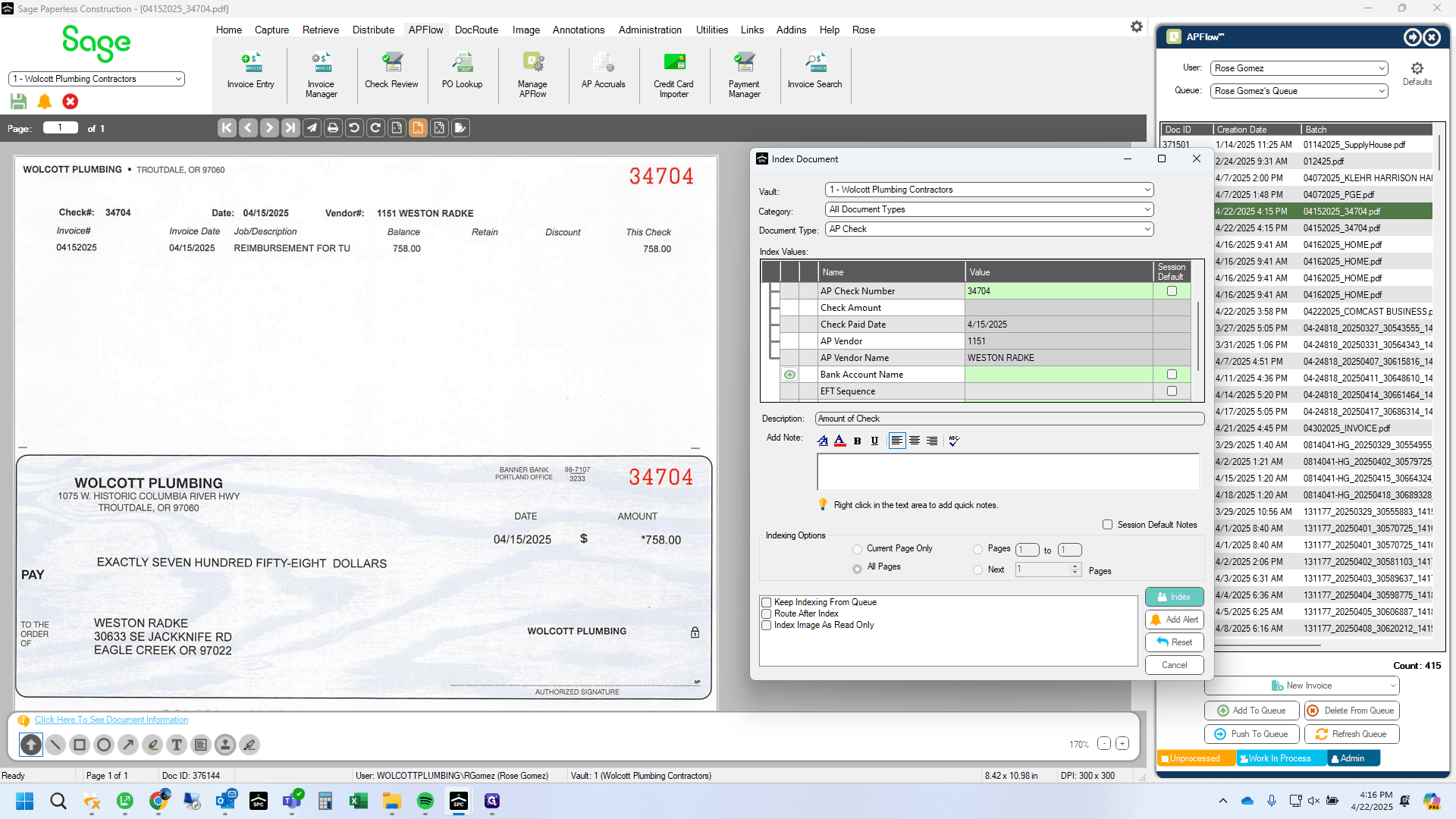This screenshot has width=1456, height=819.
Task: Open the Annotations menu
Action: tap(579, 30)
